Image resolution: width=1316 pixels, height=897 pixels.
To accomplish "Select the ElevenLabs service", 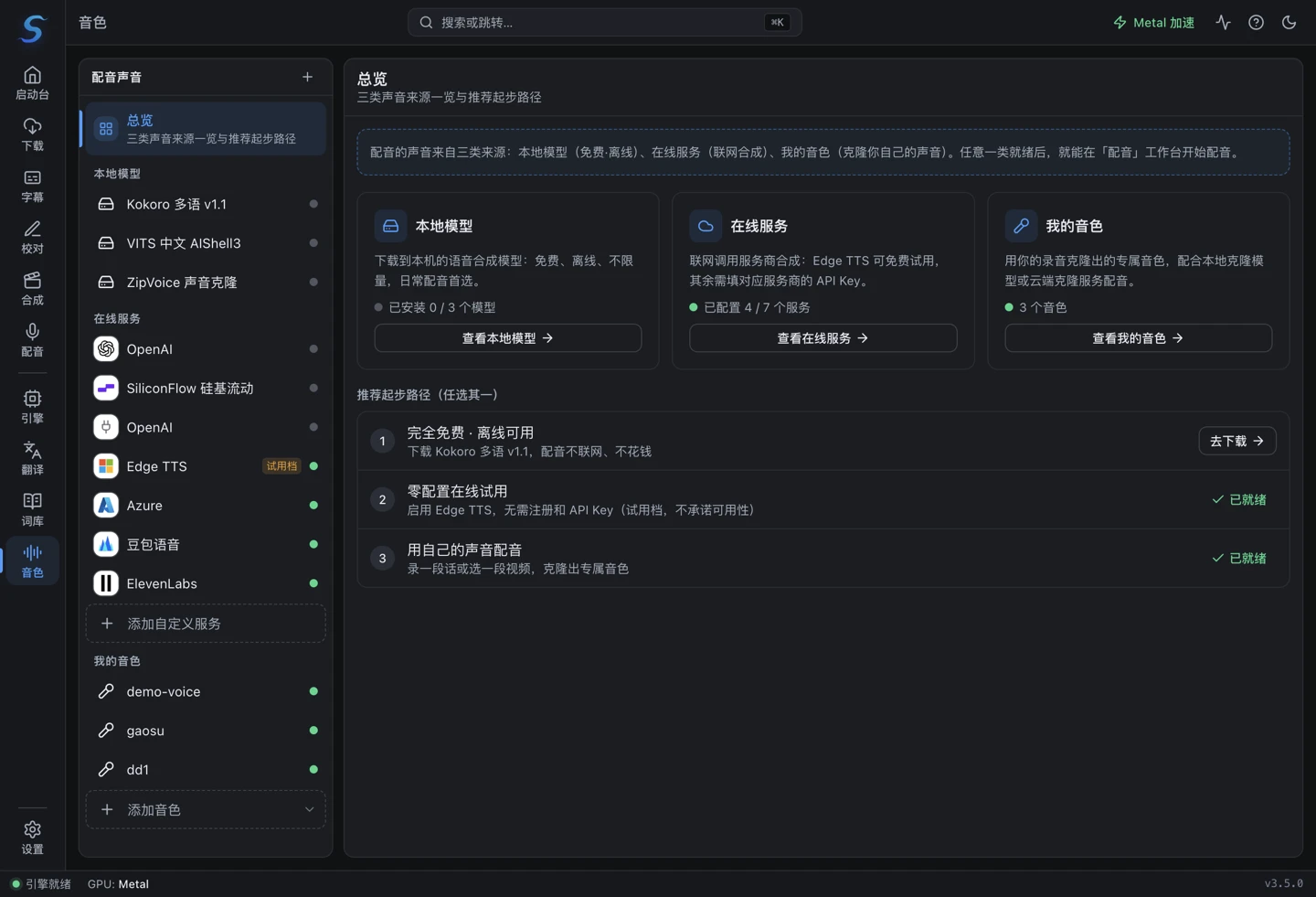I will coord(206,583).
